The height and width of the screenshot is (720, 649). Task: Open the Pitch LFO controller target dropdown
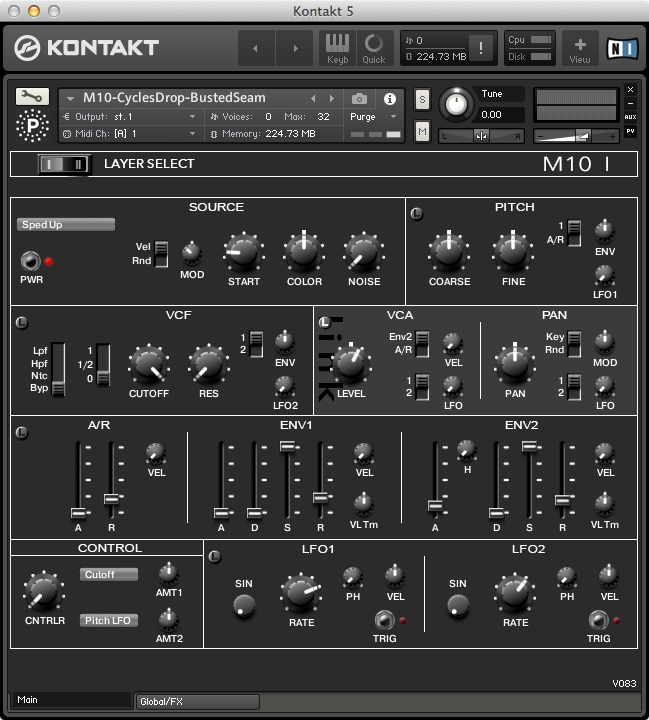pos(109,620)
